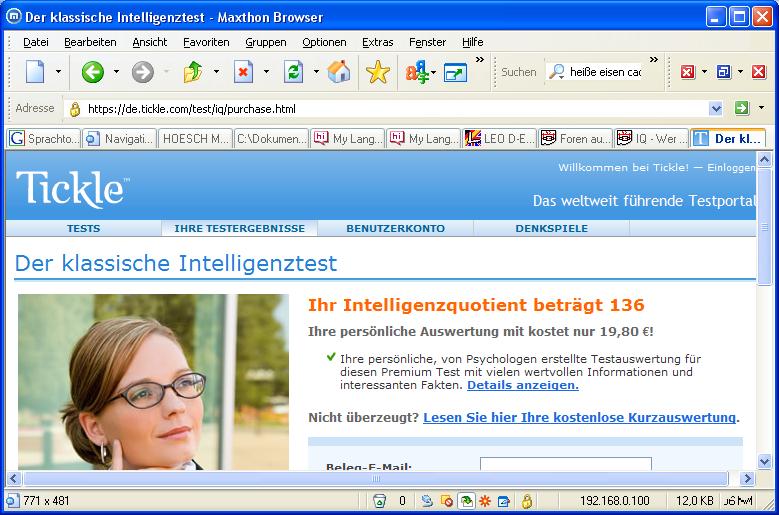The height and width of the screenshot is (515, 779).
Task: Switch to the Foren au... tab
Action: coord(576,139)
